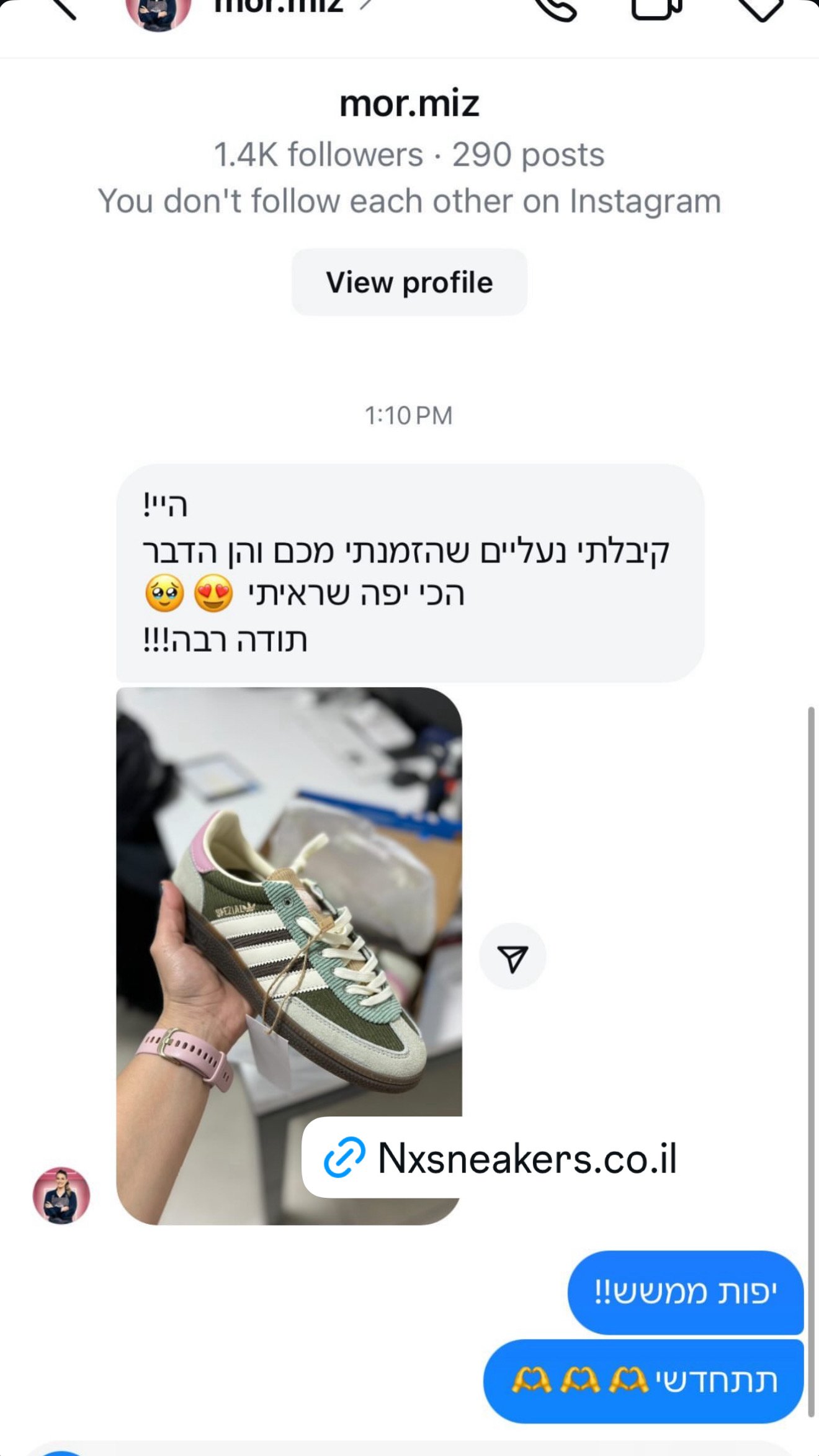This screenshot has width=819, height=1456.
Task: Tap the label tag icon in header
Action: [x=761, y=9]
